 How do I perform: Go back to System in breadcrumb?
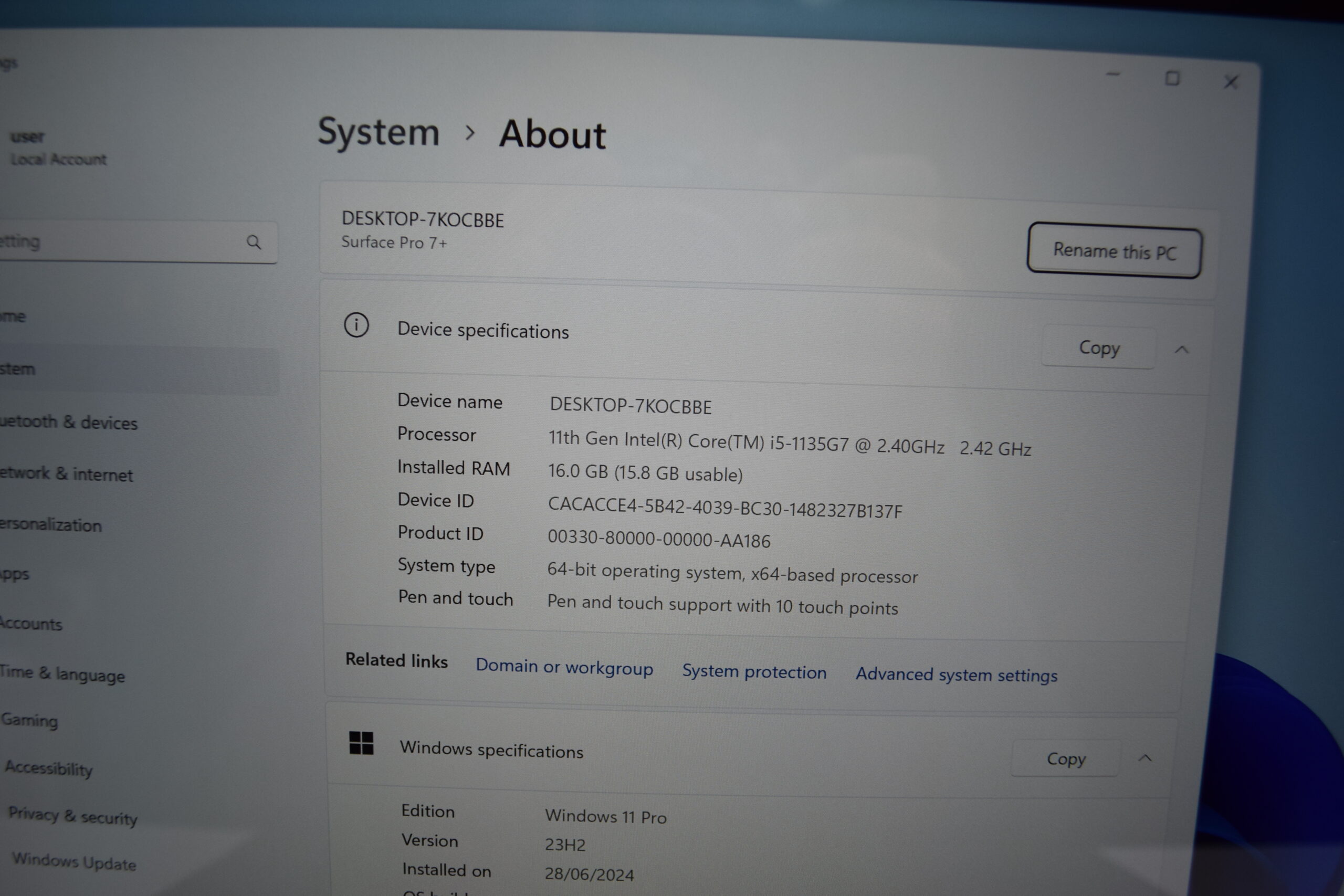point(379,132)
